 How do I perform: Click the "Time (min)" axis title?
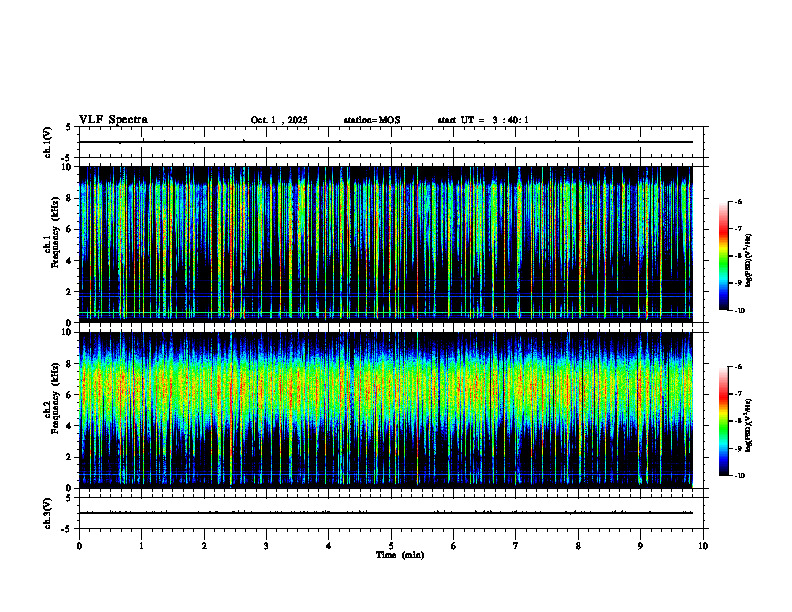(x=400, y=555)
